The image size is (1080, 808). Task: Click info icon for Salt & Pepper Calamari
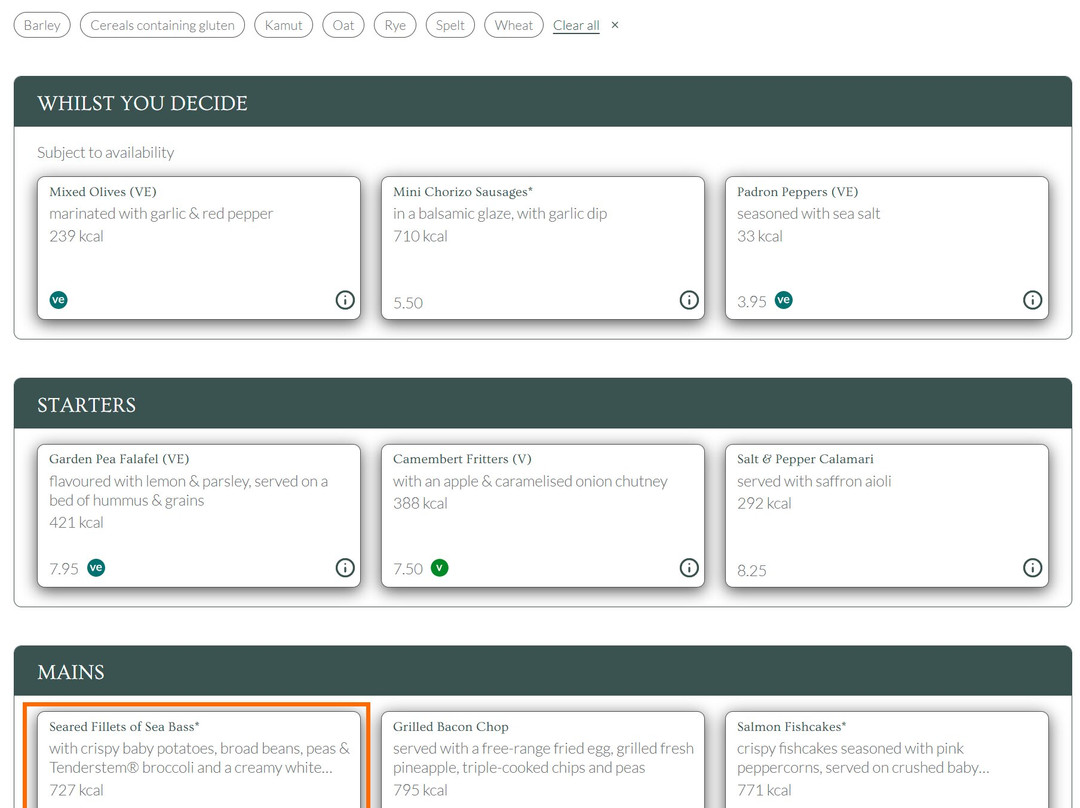[x=1032, y=568]
